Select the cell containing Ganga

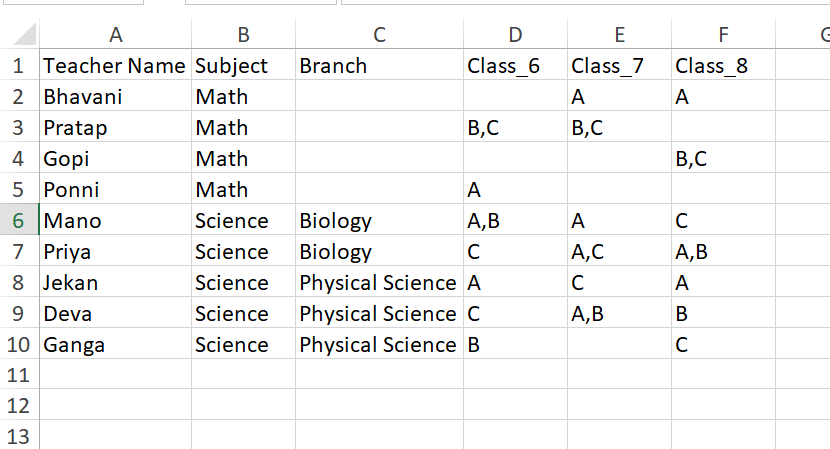(x=115, y=345)
